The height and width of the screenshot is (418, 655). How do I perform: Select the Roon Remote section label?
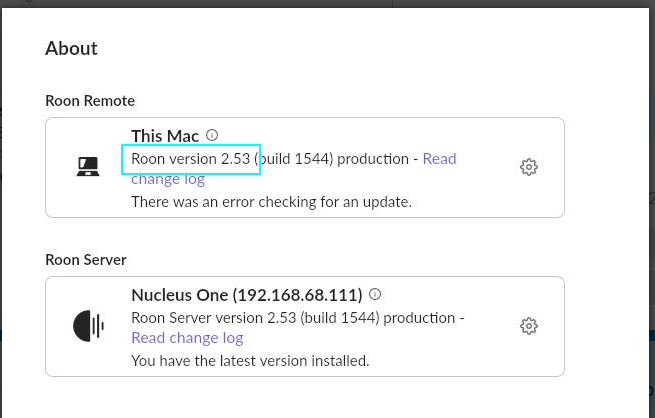pyautogui.click(x=90, y=101)
